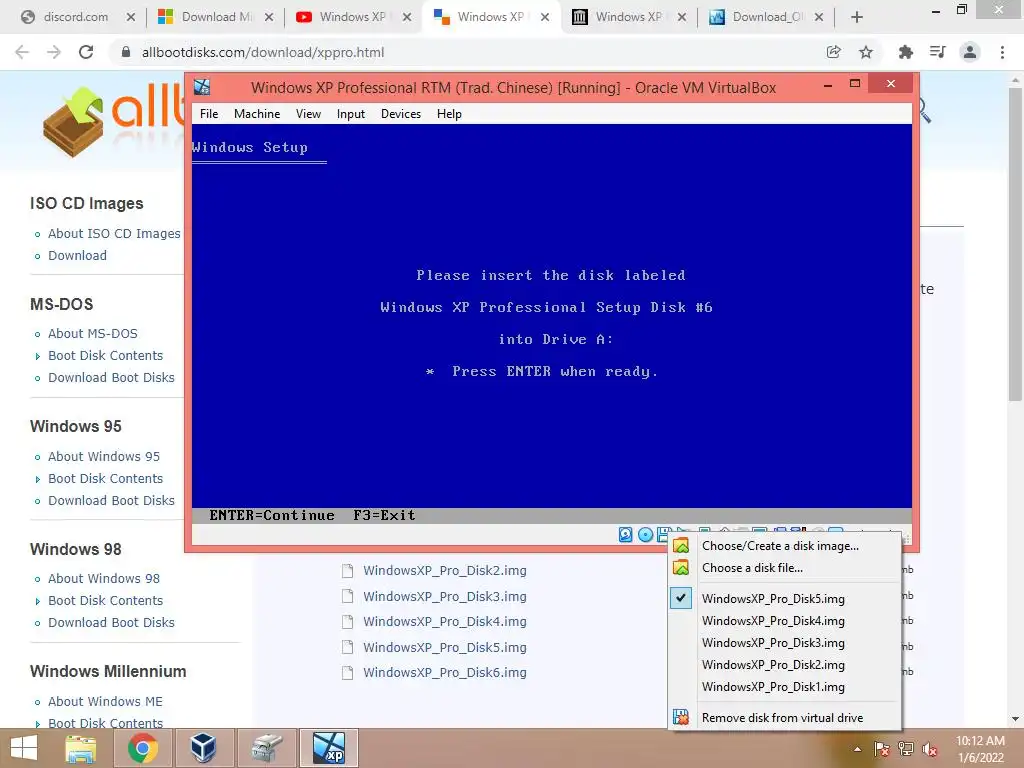1024x768 pixels.
Task: Reload the page in Chrome
Action: click(x=86, y=52)
